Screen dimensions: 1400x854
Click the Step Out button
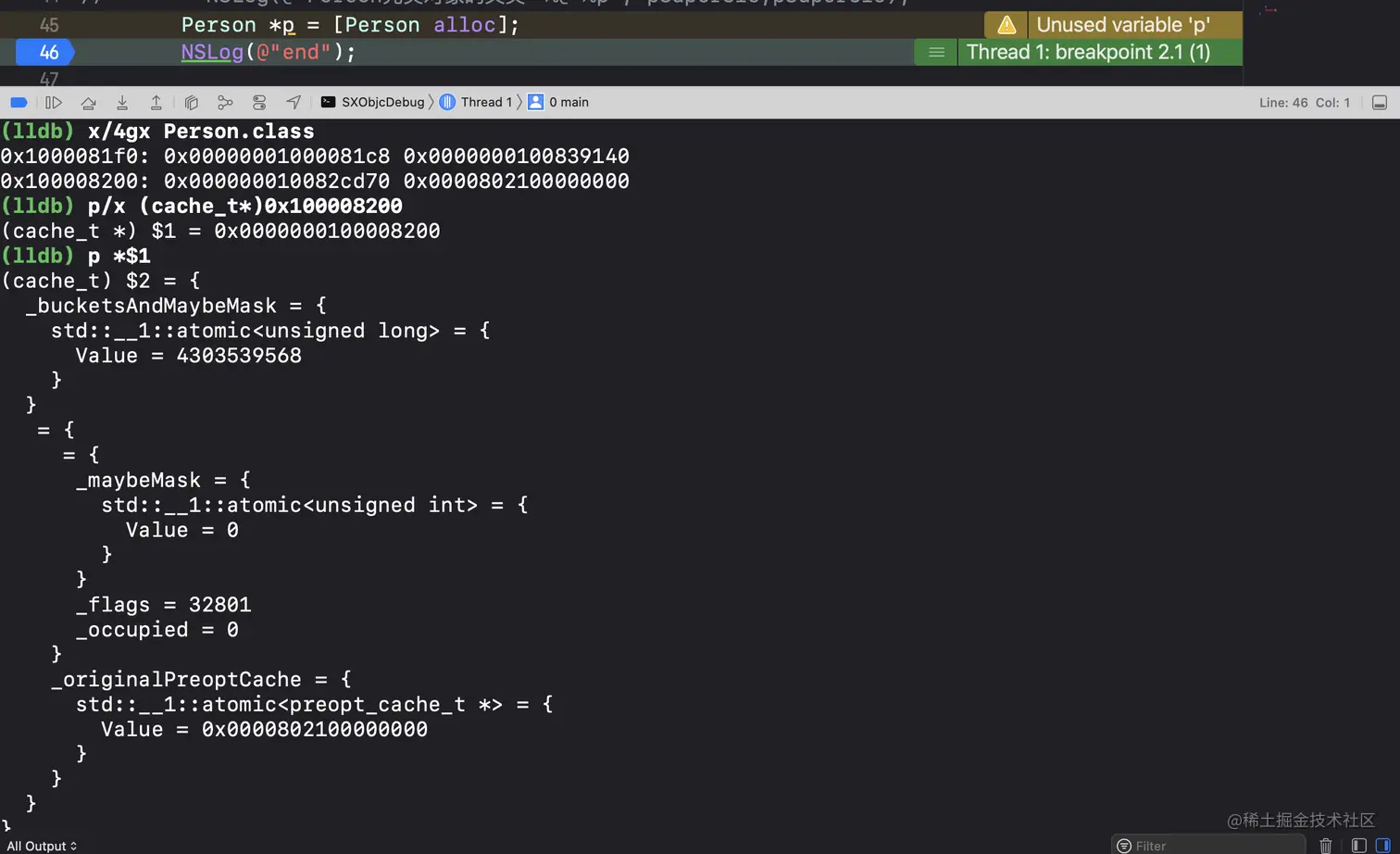pos(156,103)
